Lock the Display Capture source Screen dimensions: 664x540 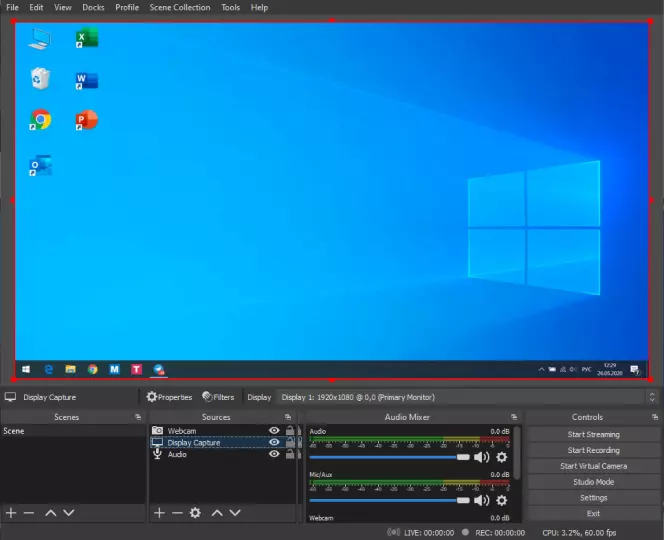click(x=290, y=442)
